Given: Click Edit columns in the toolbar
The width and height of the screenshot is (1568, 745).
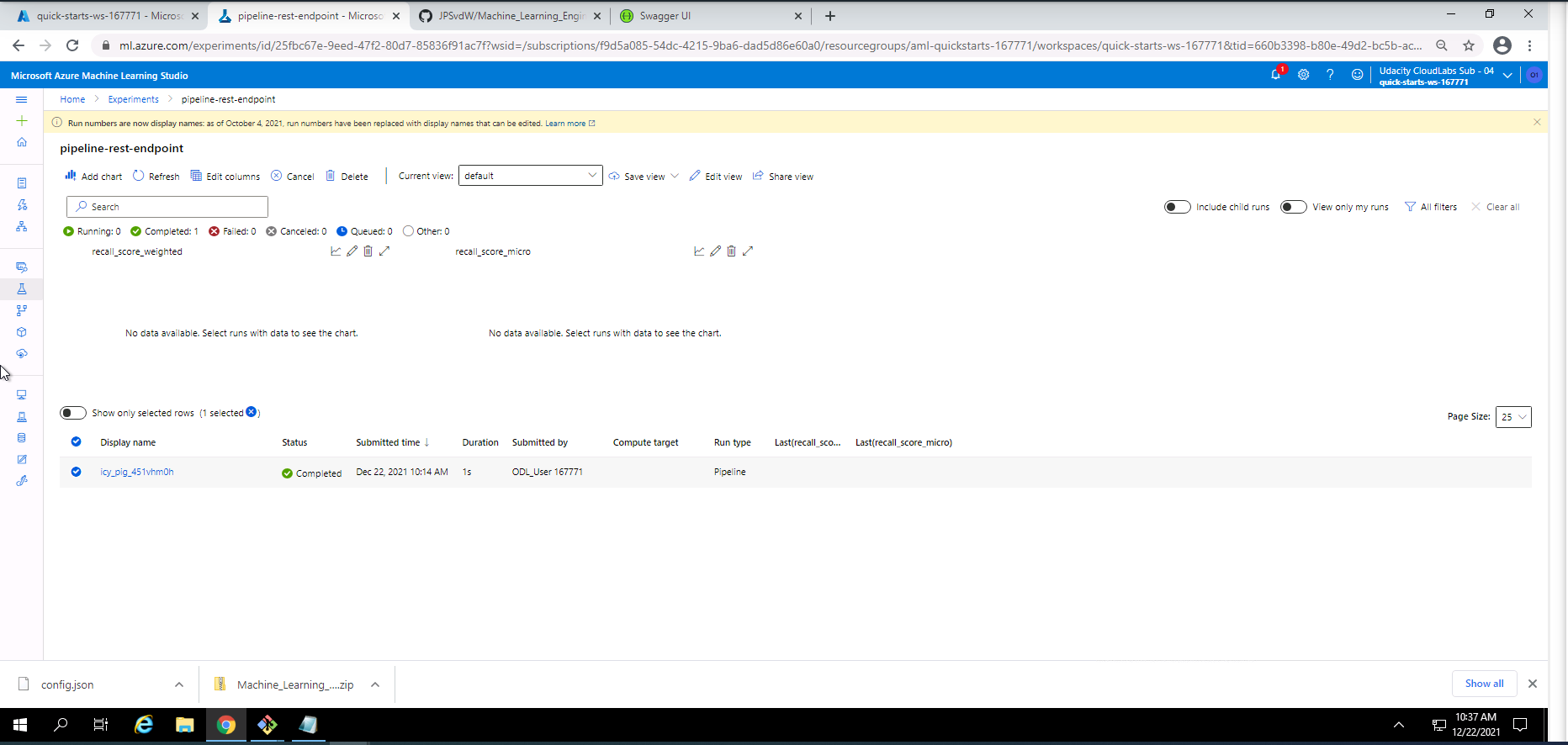Looking at the screenshot, I should (x=225, y=176).
